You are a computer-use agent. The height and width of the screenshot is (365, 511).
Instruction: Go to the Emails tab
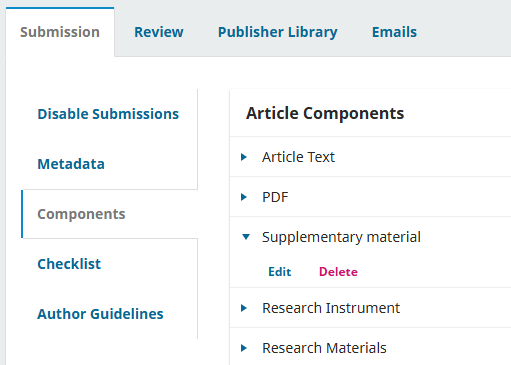(x=394, y=32)
